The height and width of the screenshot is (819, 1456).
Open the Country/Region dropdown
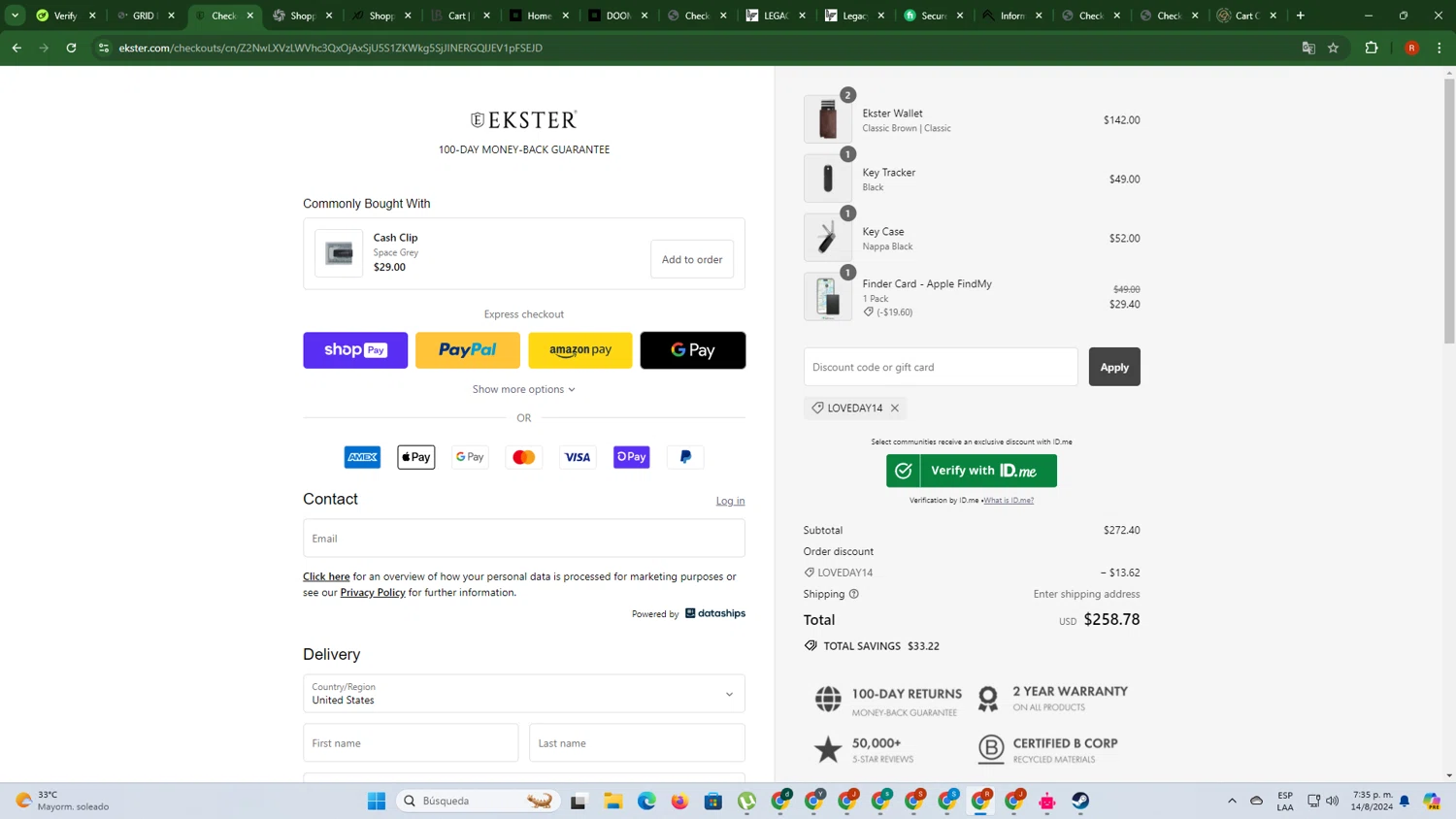point(524,694)
